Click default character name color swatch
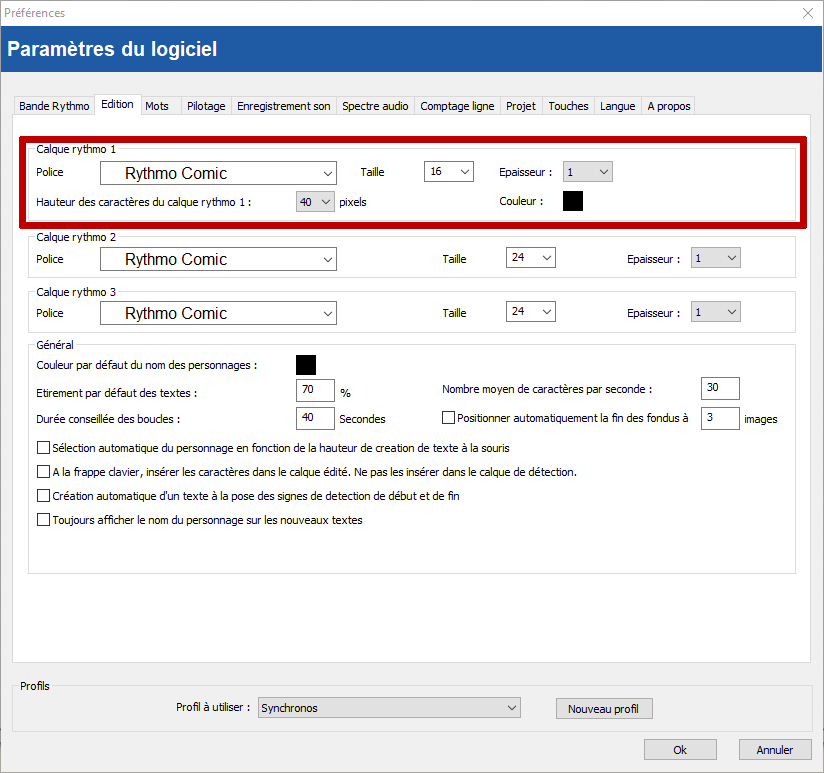Viewport: 824px width, 773px height. pyautogui.click(x=306, y=365)
